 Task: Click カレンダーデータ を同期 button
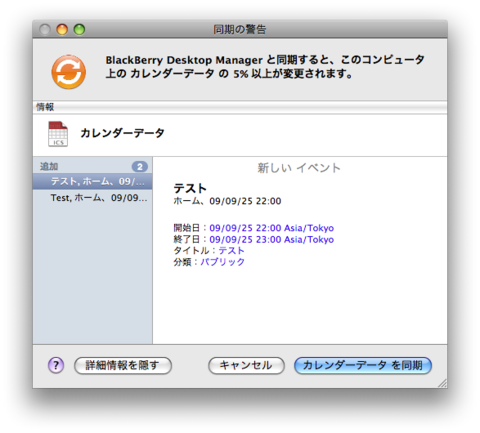coord(363,365)
